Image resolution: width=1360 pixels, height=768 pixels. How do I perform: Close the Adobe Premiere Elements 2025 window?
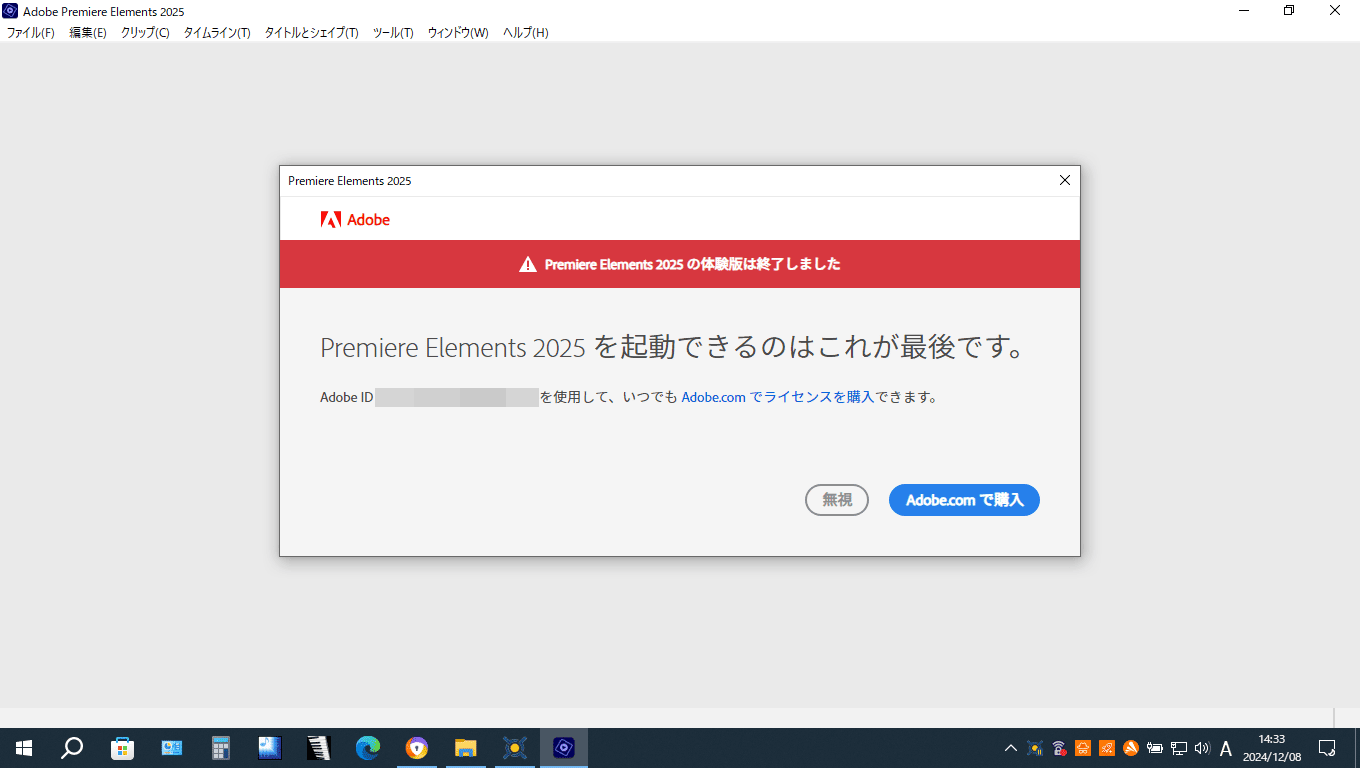coord(1335,11)
